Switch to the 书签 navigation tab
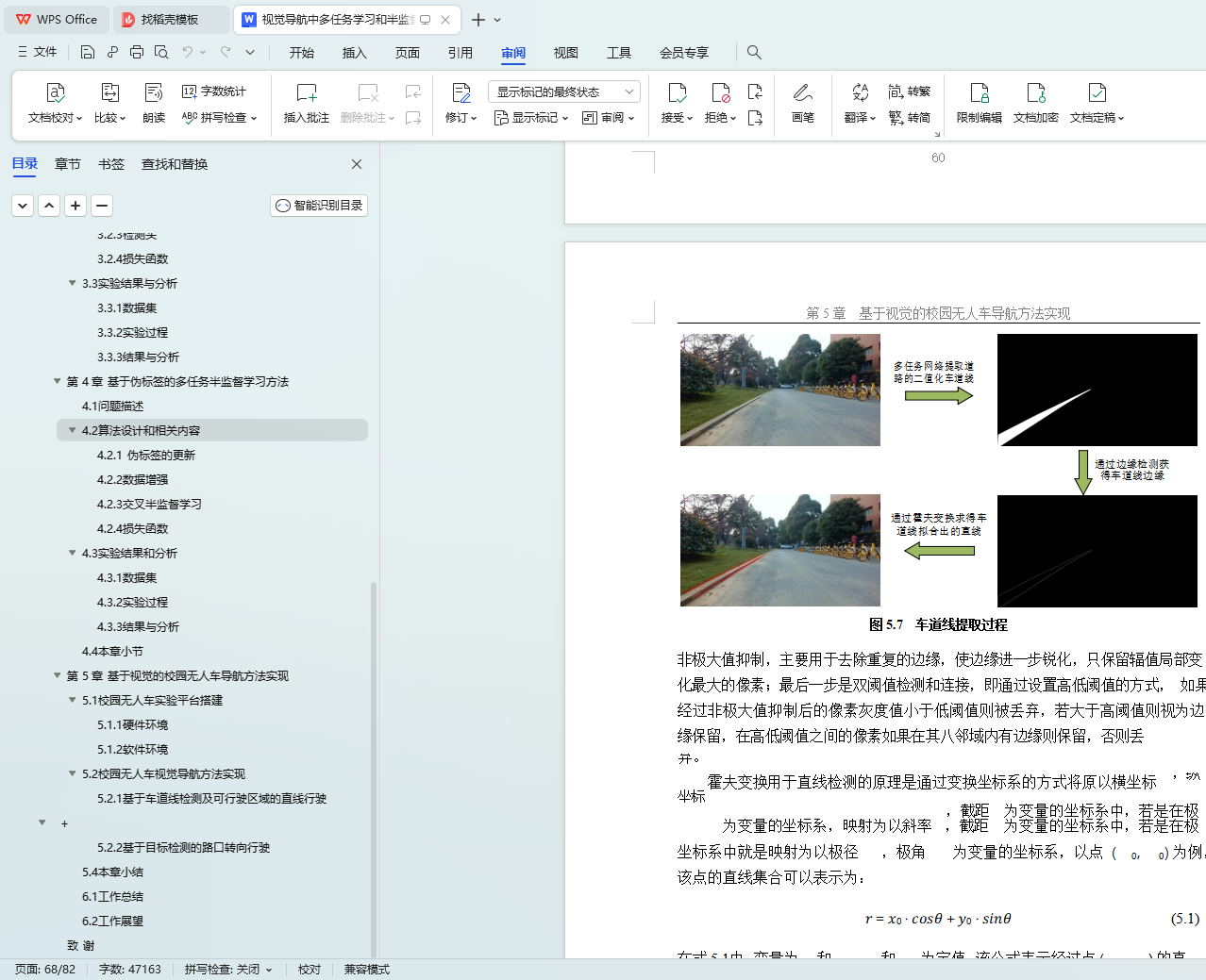Screen dimensions: 1206x980 111,164
